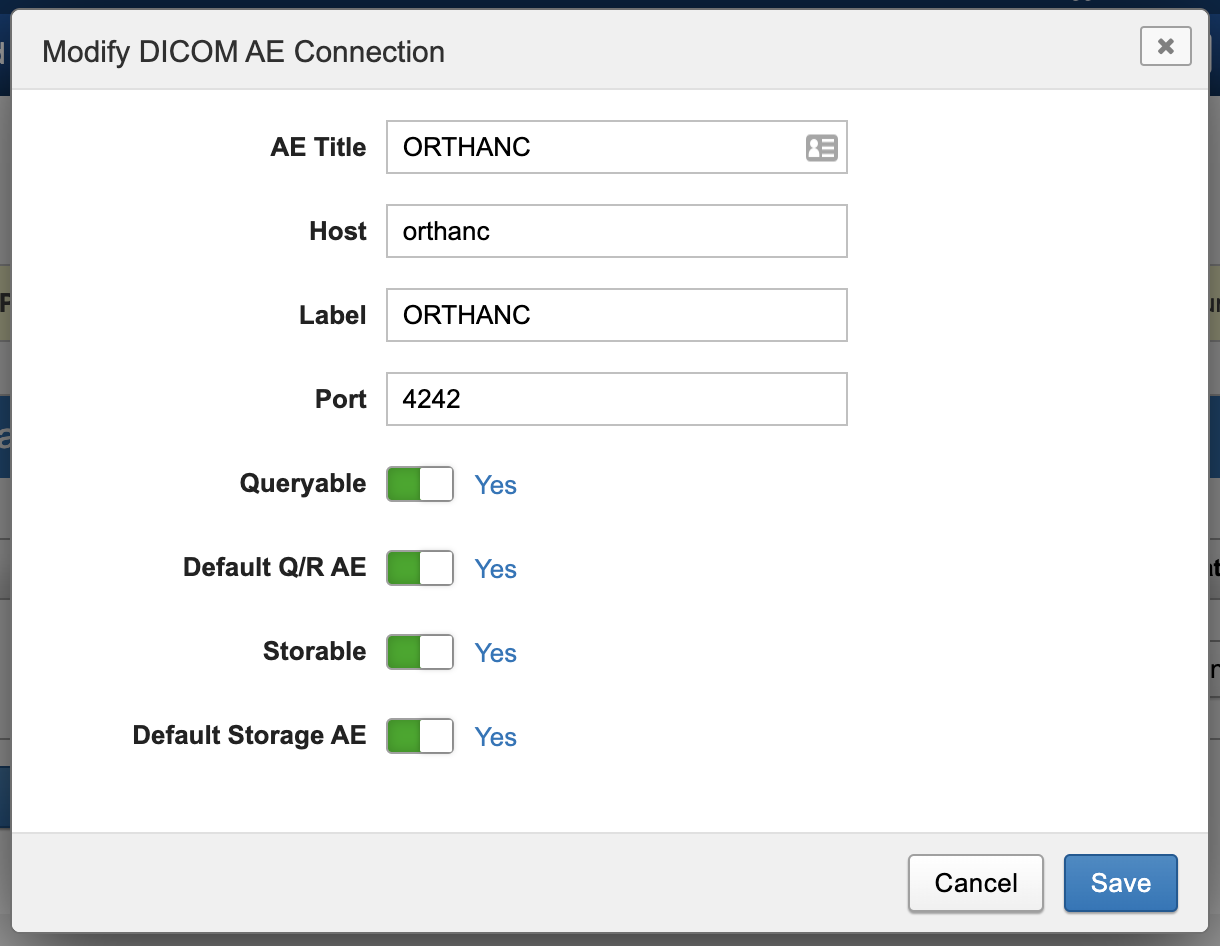Click the bold Port field label
Image resolution: width=1220 pixels, height=946 pixels.
[341, 399]
